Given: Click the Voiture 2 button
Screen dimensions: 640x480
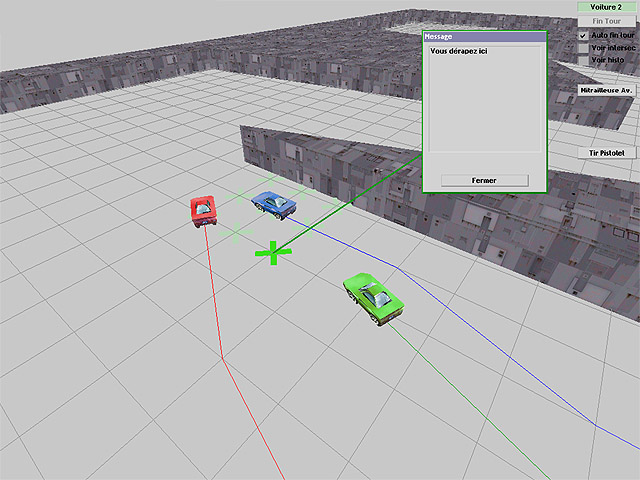Looking at the screenshot, I should coord(606,7).
